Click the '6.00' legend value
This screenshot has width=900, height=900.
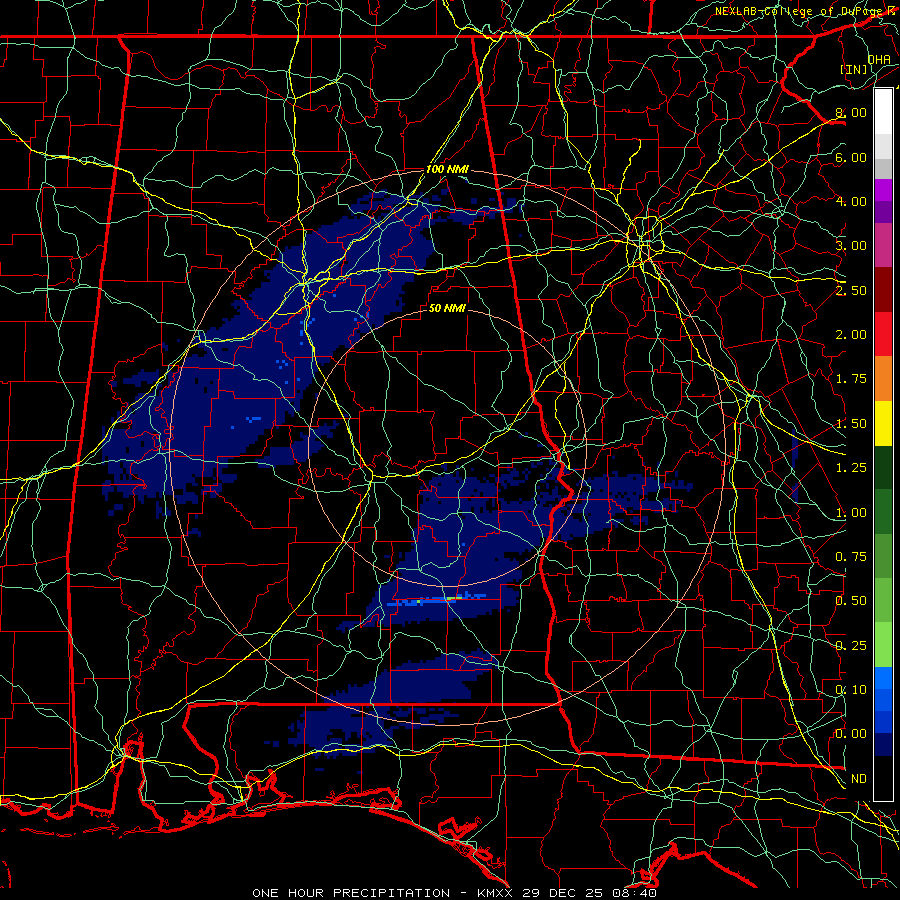pos(851,157)
